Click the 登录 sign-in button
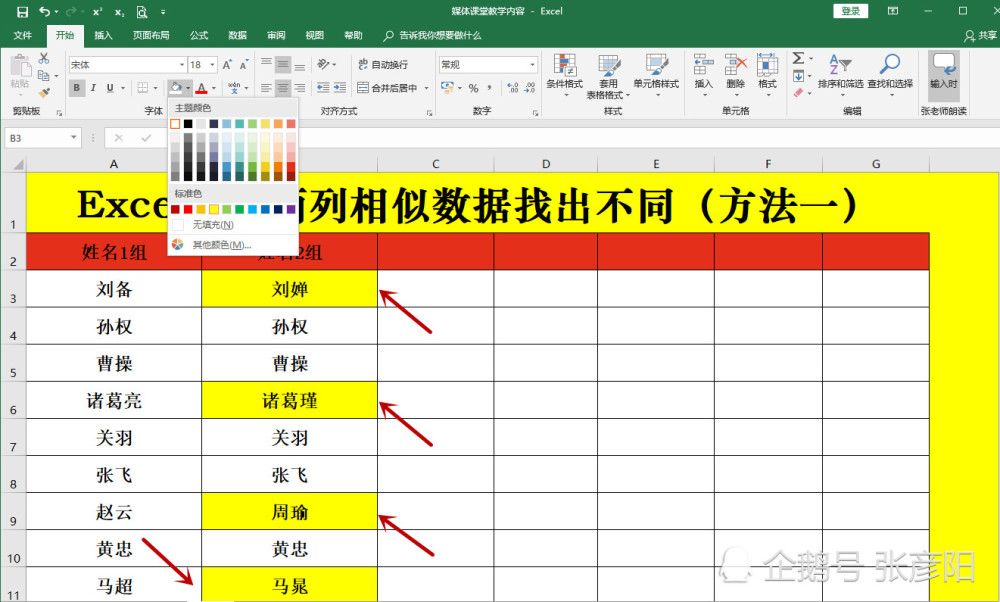This screenshot has height=602, width=1000. [x=850, y=11]
